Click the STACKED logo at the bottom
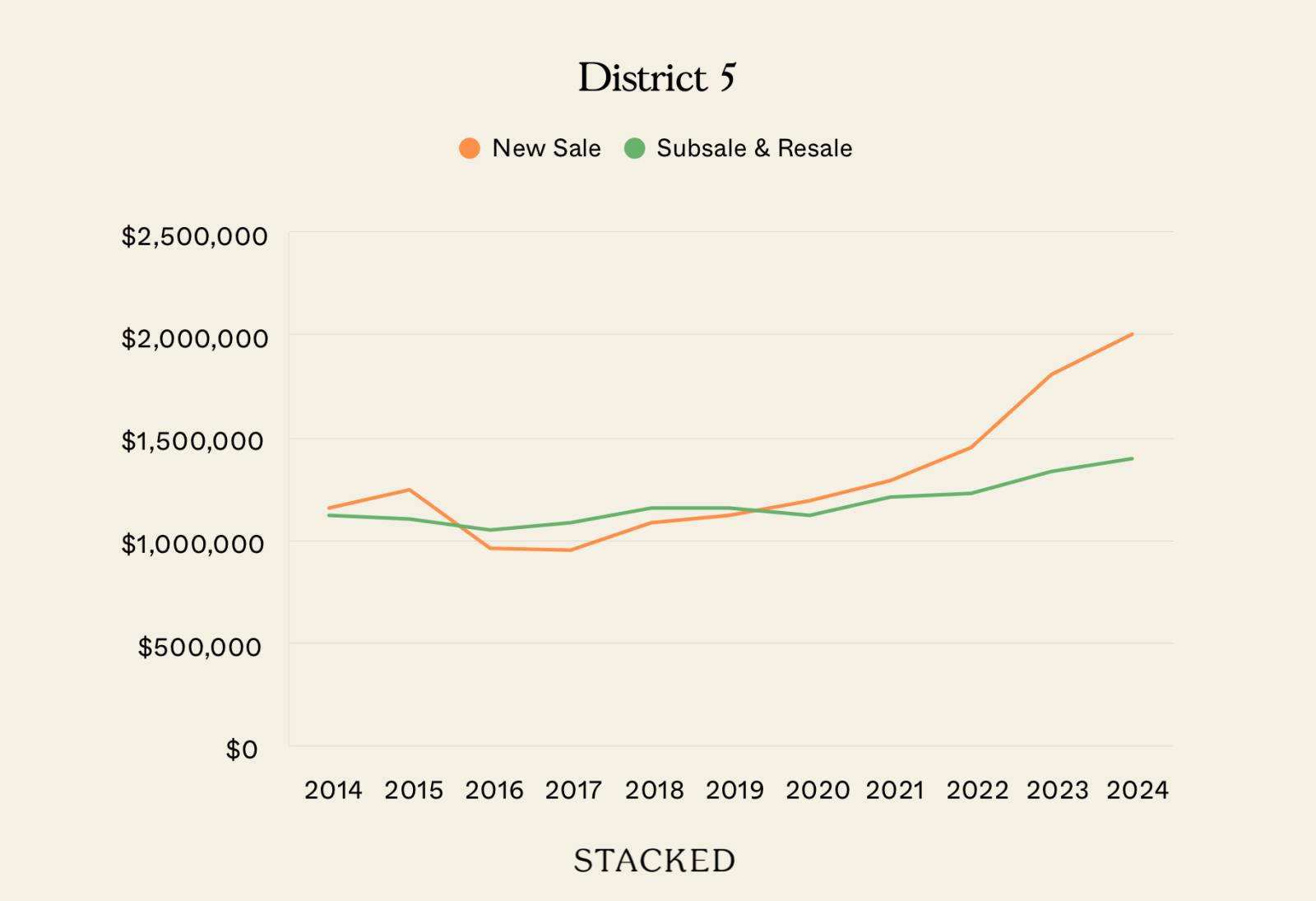 pos(655,861)
